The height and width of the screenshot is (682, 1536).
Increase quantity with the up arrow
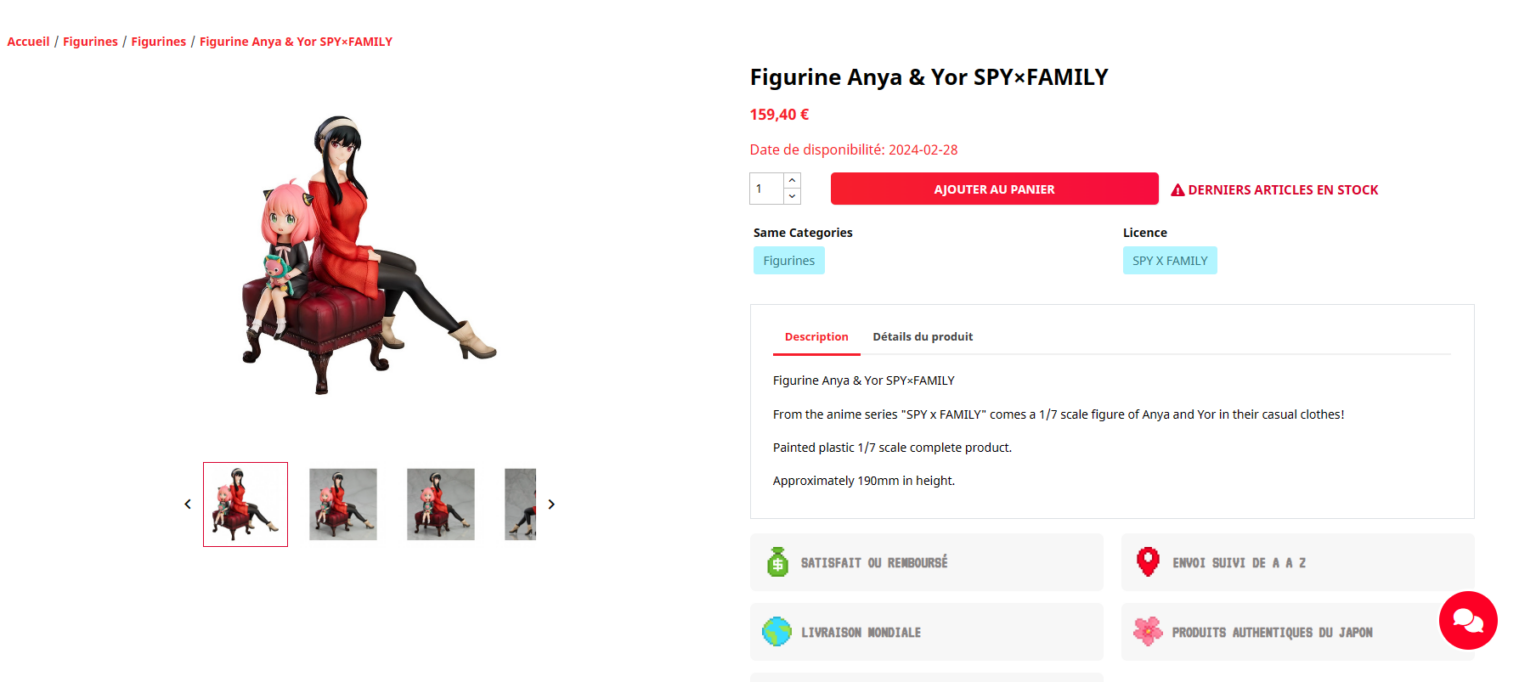[792, 181]
